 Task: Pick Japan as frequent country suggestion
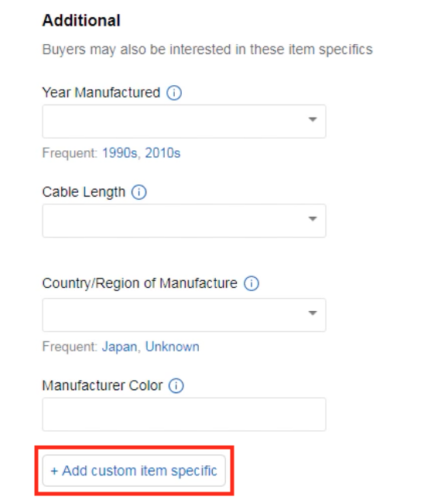point(119,347)
